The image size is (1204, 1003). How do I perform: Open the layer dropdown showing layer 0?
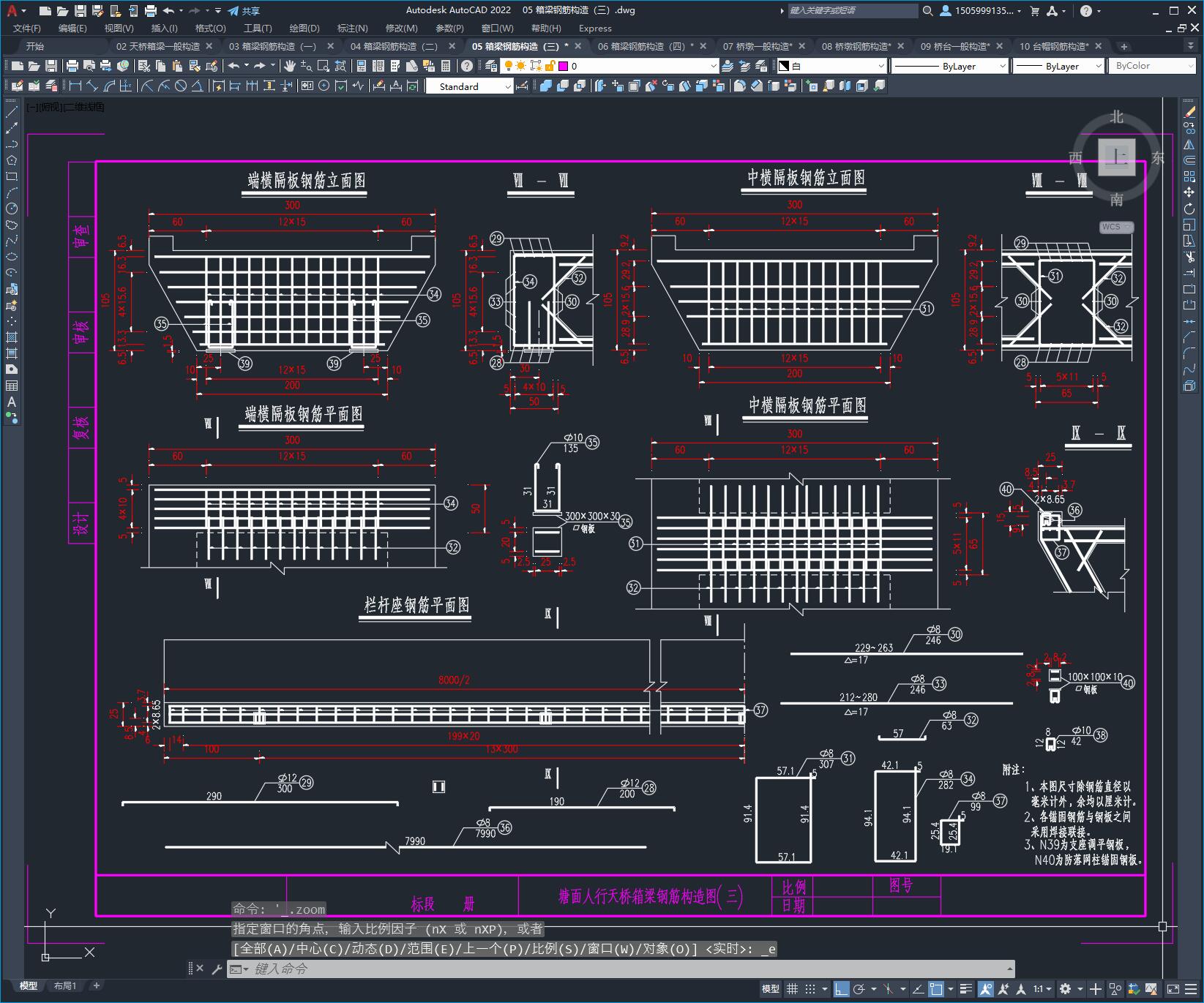click(610, 66)
